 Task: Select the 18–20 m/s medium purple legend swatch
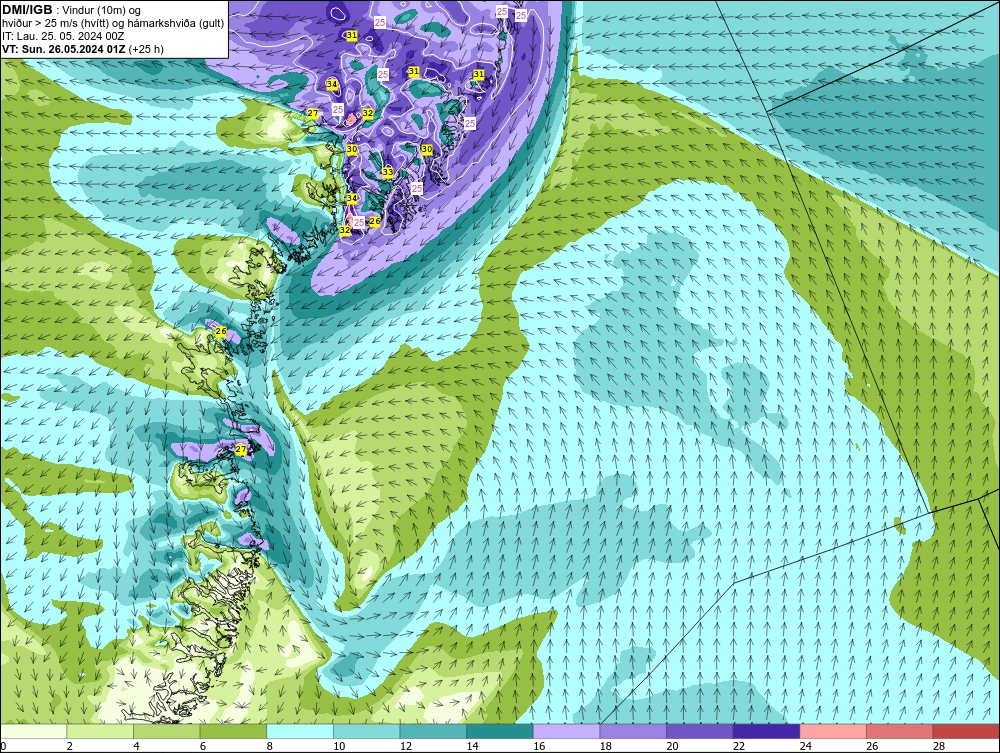click(633, 731)
